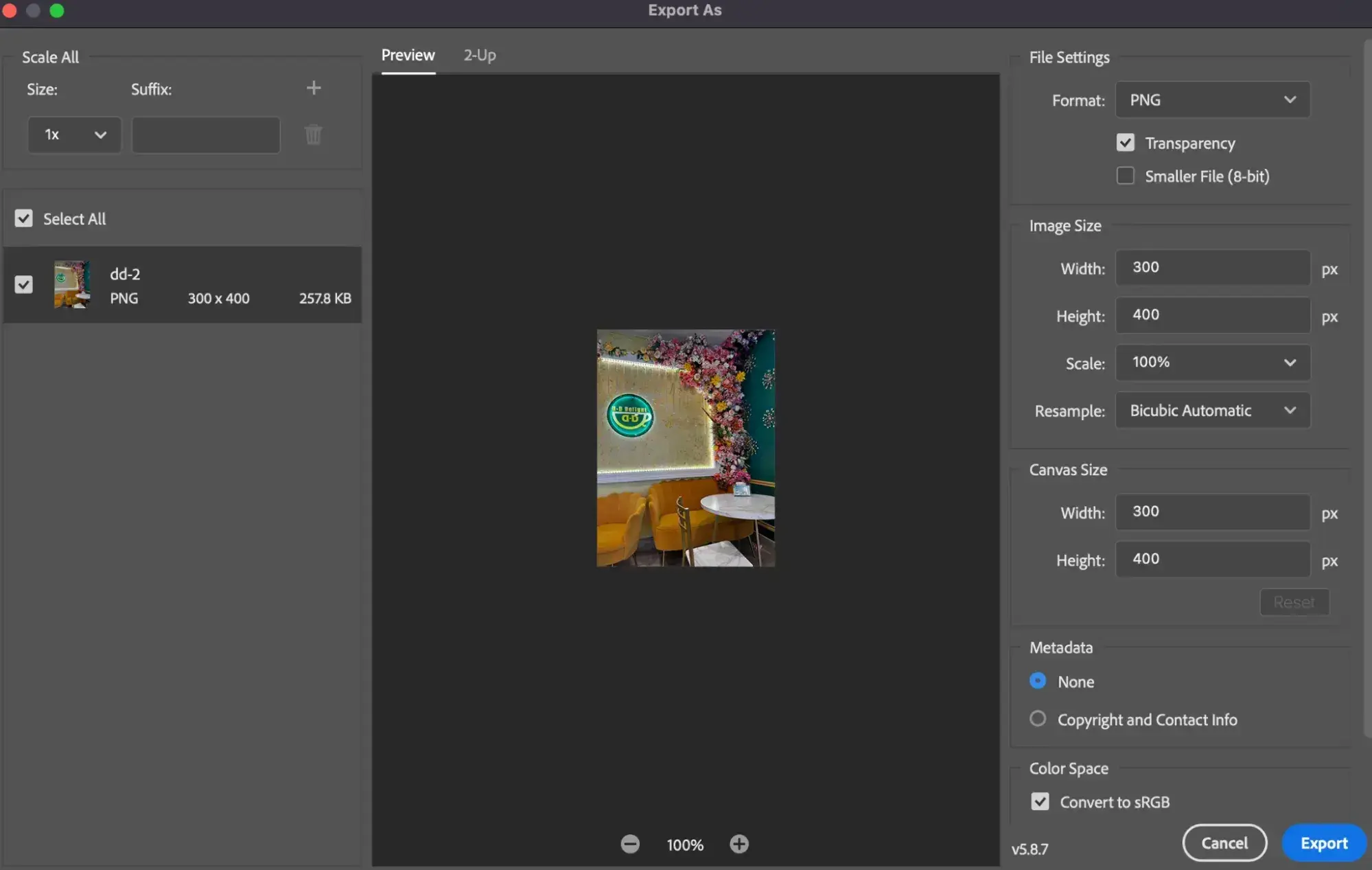Choose None for metadata
This screenshot has width=1372, height=870.
coord(1037,680)
